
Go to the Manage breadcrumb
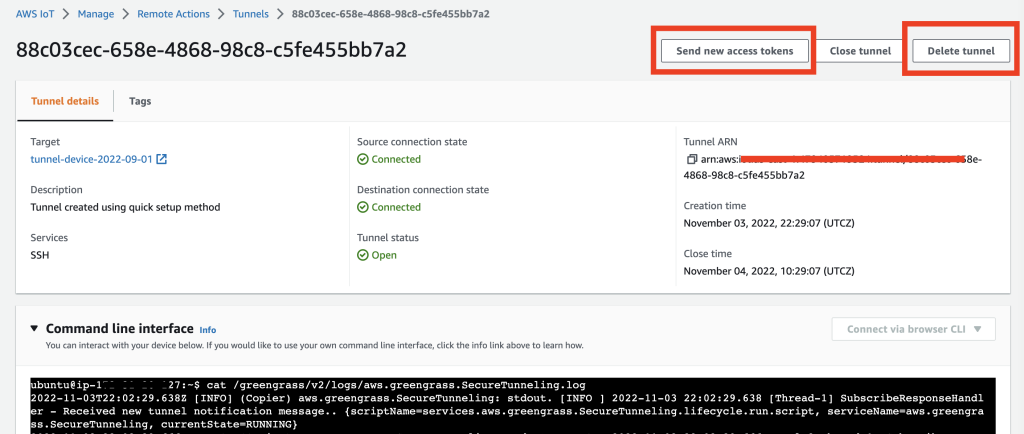click(95, 14)
